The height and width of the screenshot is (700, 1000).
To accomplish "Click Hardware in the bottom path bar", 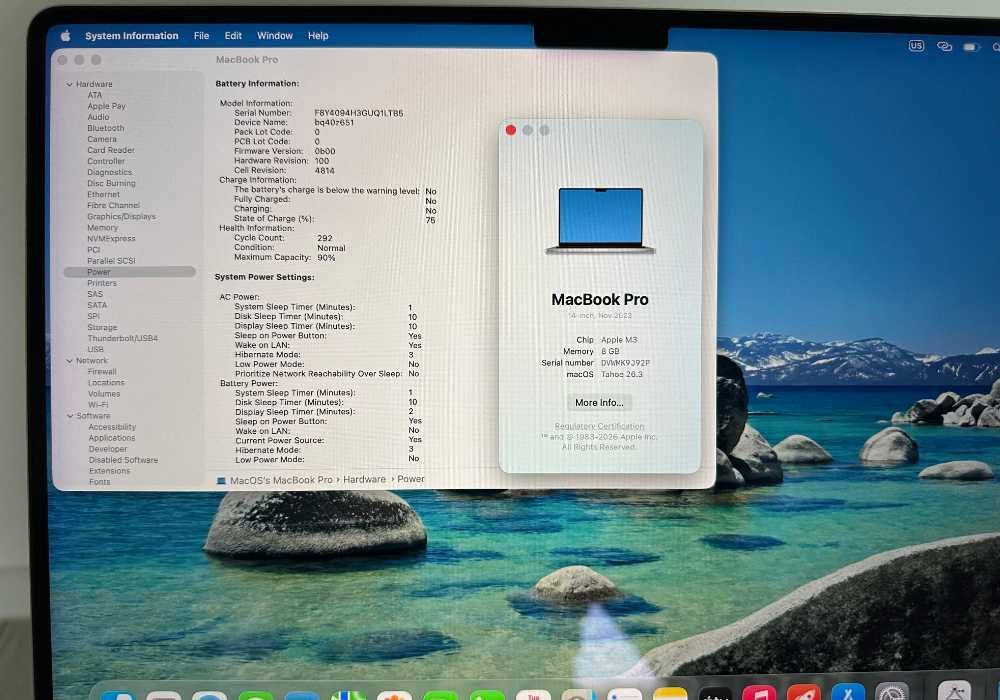I will (365, 479).
